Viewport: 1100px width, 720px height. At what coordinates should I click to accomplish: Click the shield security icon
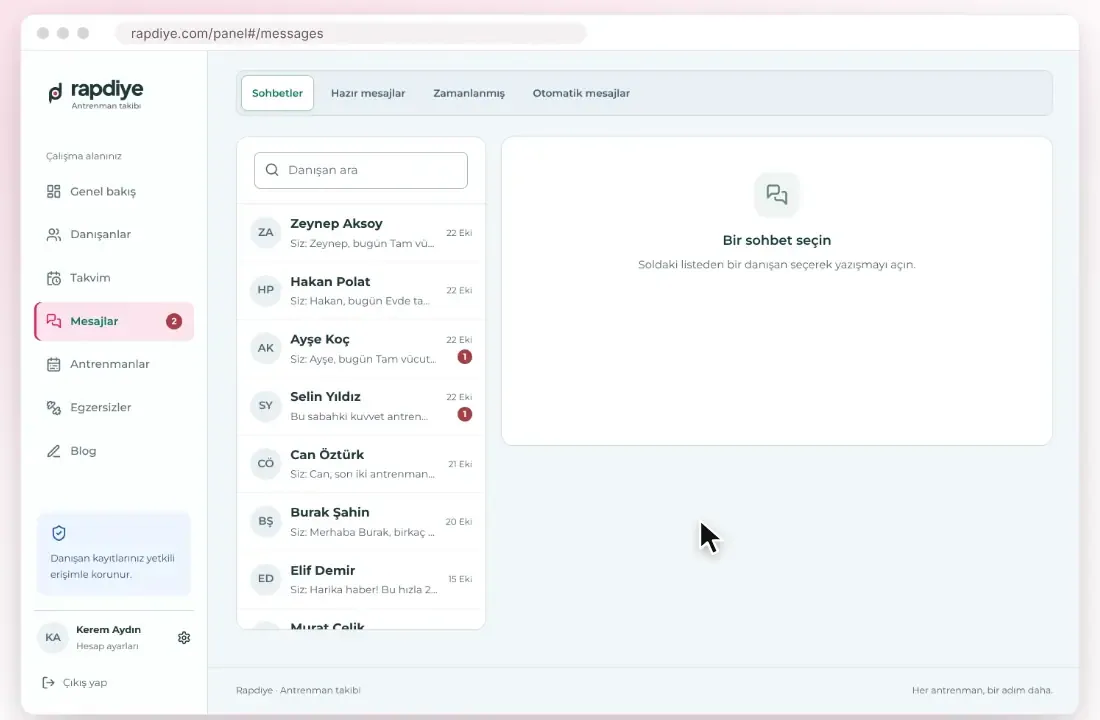(59, 533)
